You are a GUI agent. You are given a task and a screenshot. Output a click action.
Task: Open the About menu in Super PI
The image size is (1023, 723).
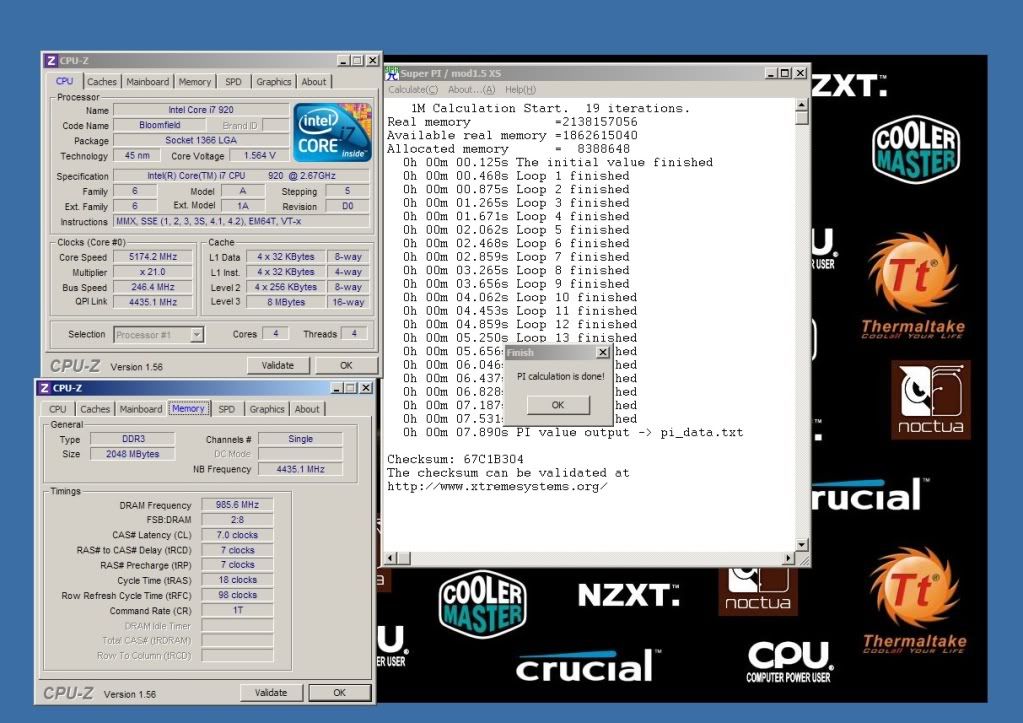pos(471,89)
